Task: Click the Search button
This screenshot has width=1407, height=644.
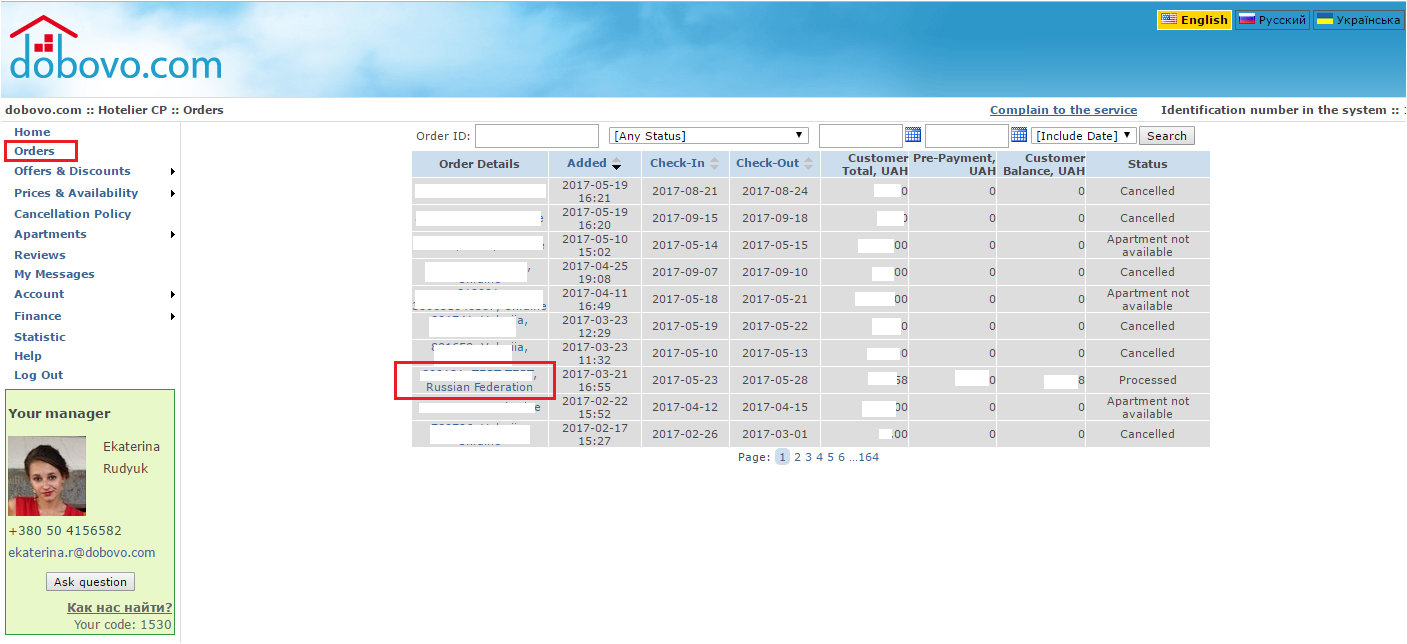Action: pos(1167,136)
